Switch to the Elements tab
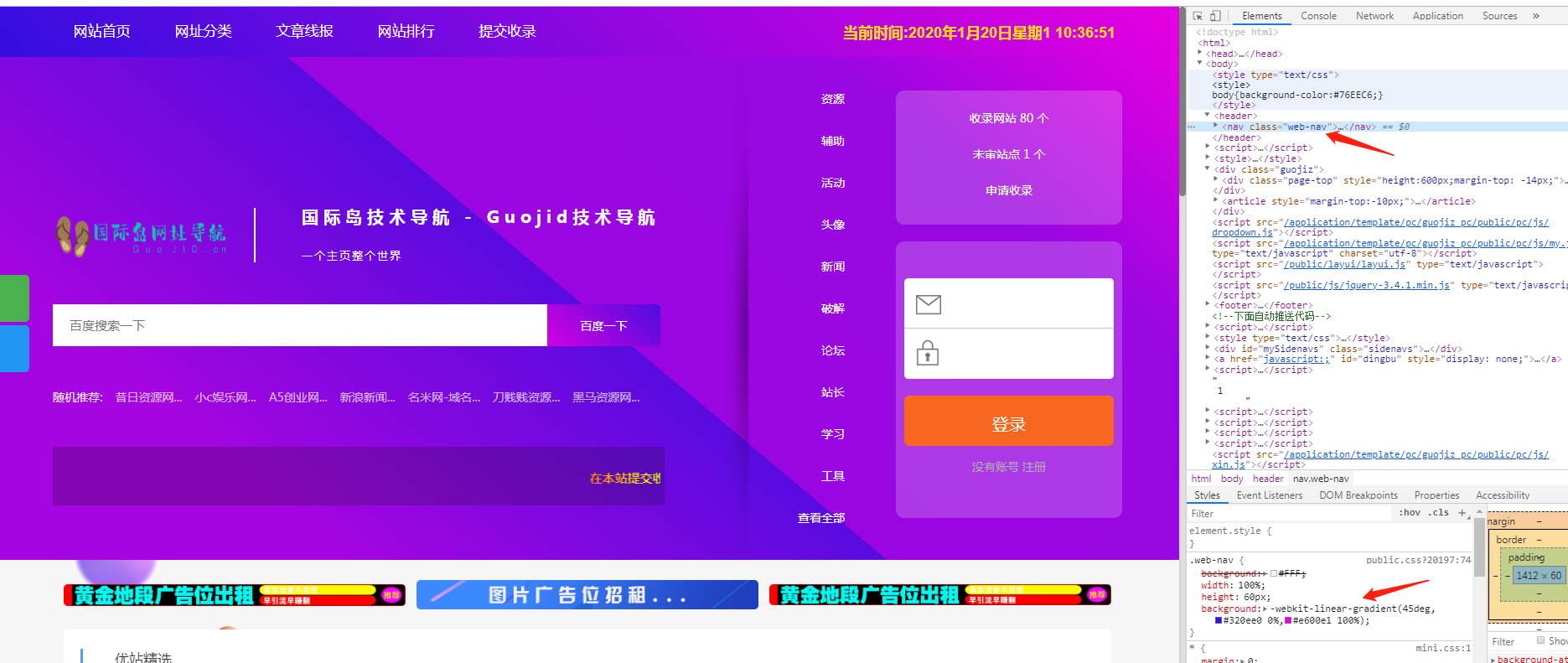The width and height of the screenshot is (1568, 663). click(1261, 16)
